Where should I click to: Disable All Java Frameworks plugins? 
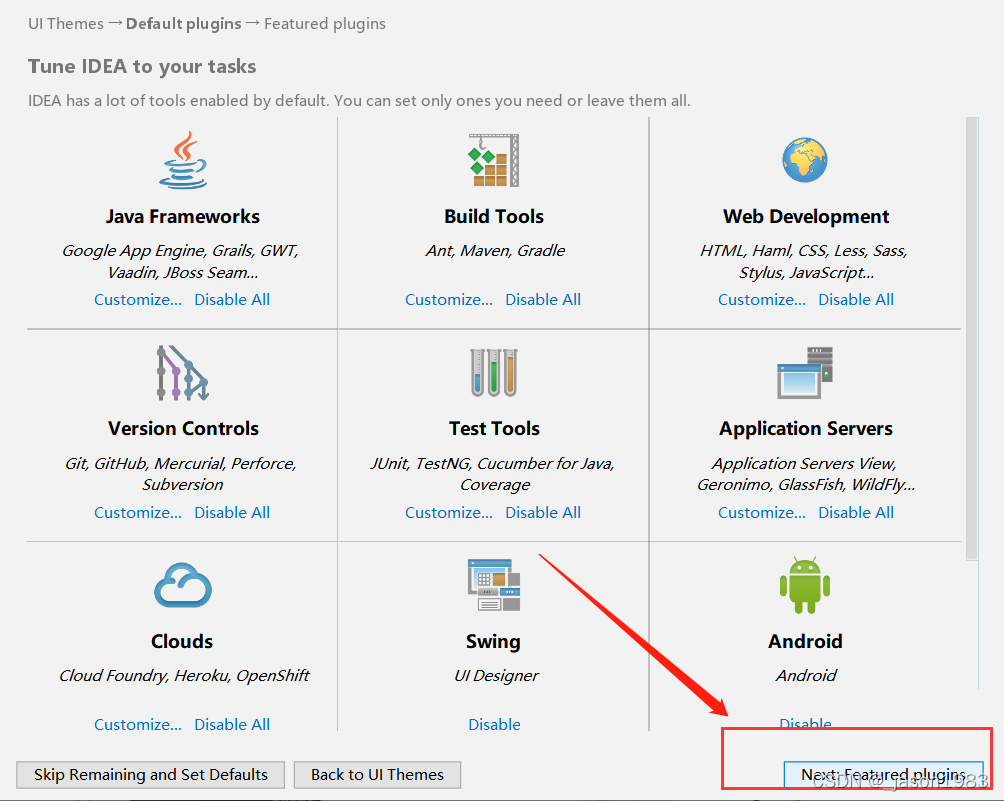click(232, 300)
